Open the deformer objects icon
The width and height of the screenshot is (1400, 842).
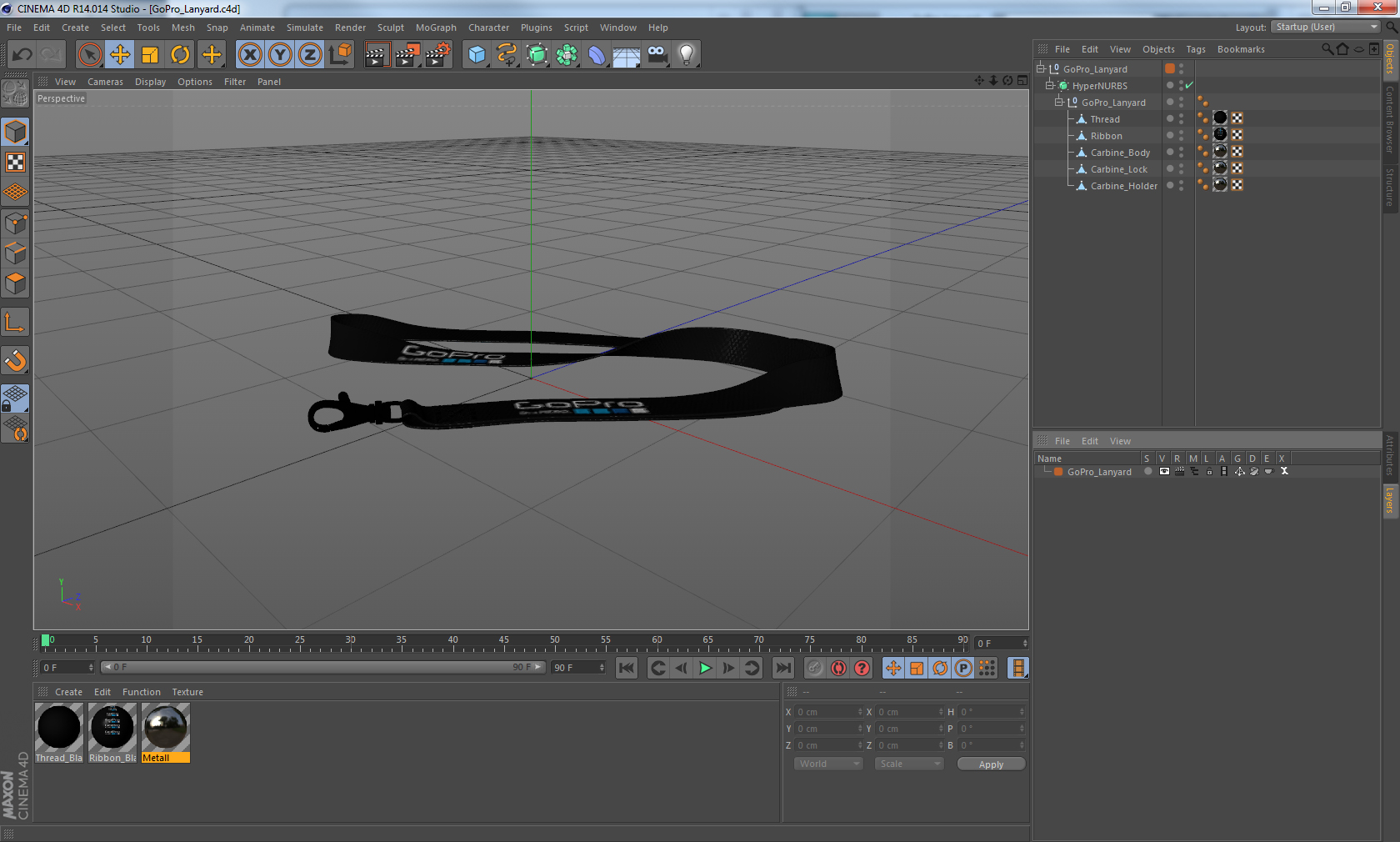coord(597,55)
